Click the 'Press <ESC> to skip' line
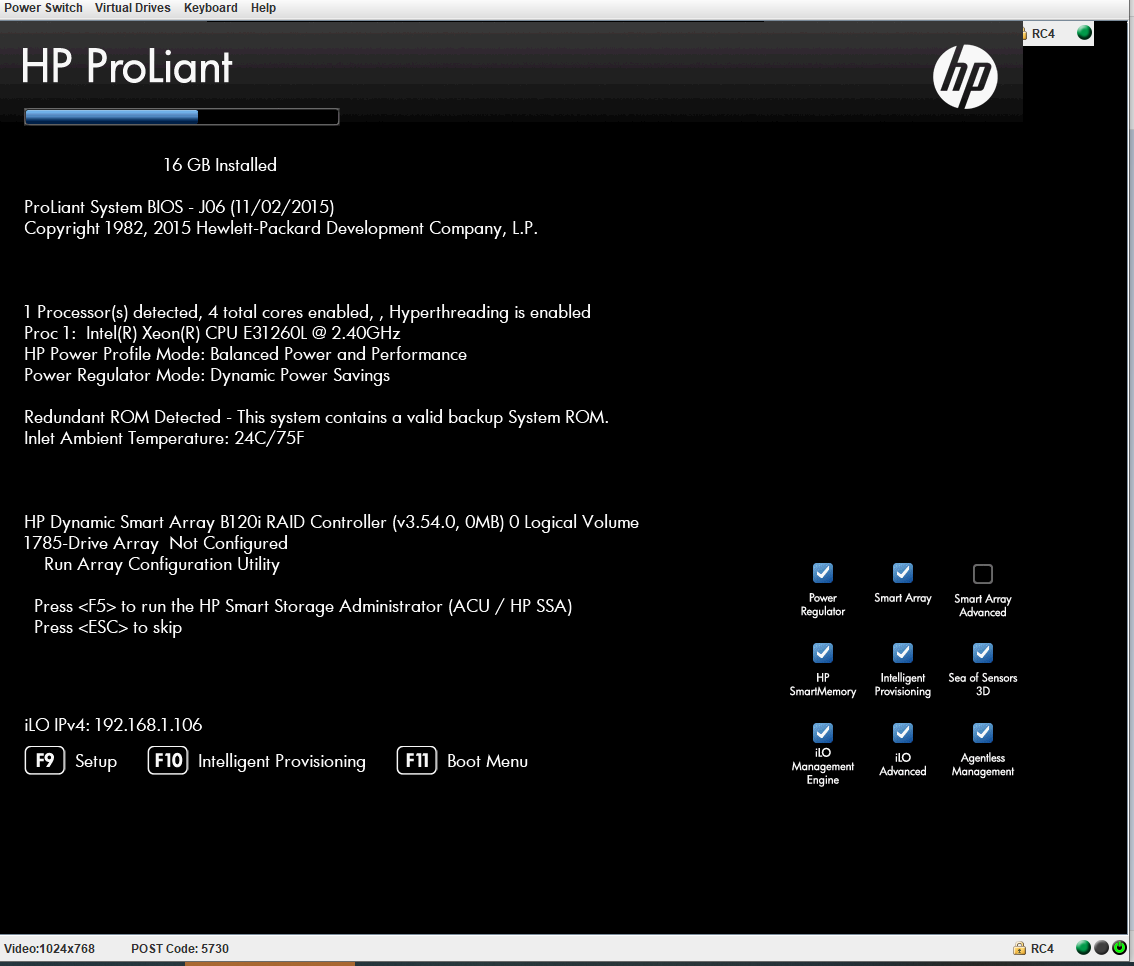The height and width of the screenshot is (966, 1134). tap(108, 627)
